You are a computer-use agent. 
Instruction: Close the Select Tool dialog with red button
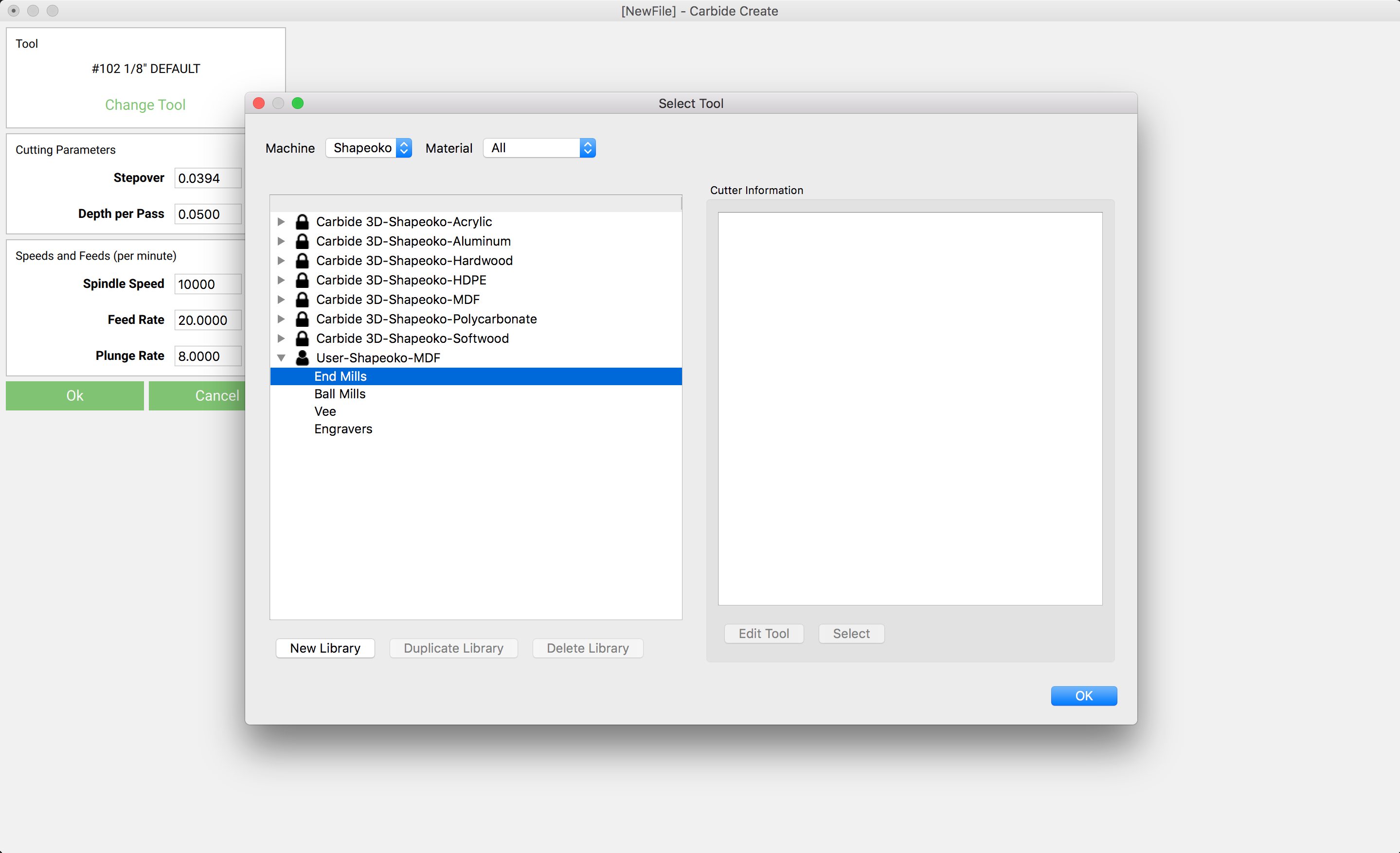(x=259, y=103)
